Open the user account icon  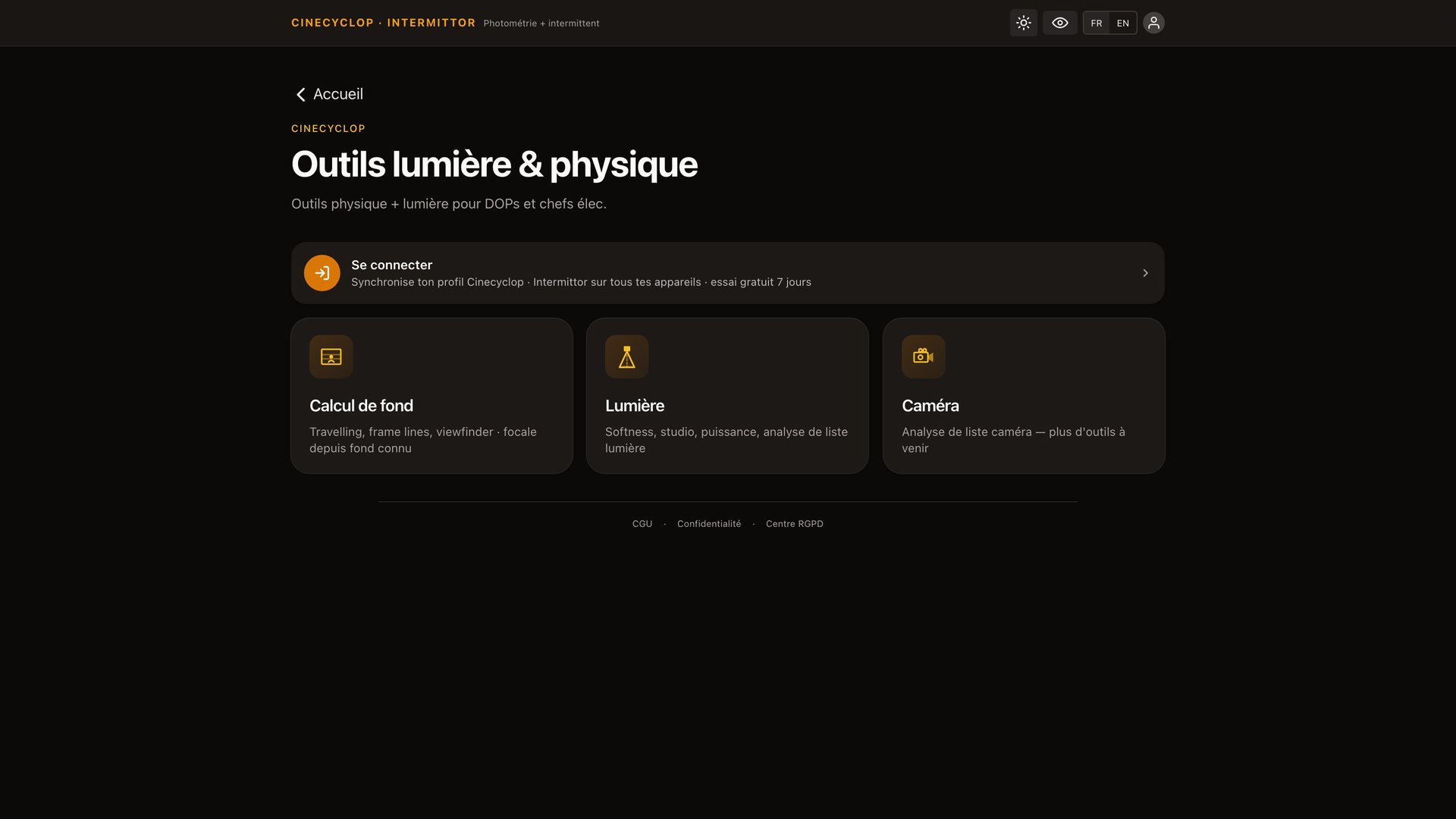point(1153,23)
